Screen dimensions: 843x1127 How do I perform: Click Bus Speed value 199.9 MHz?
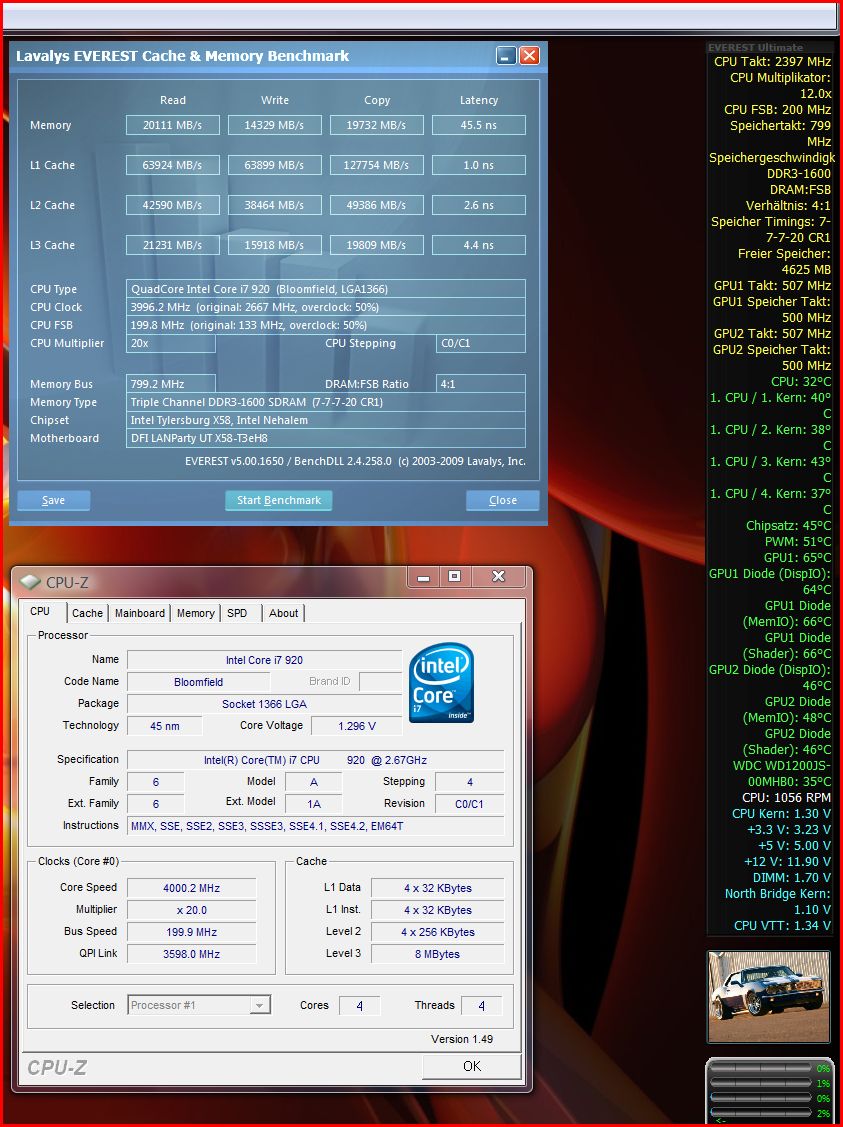click(191, 932)
